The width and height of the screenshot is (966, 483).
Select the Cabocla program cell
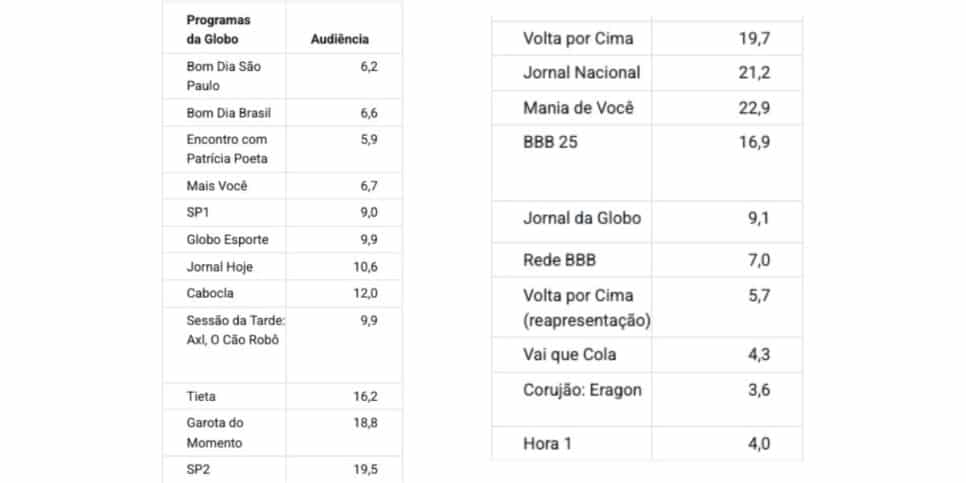coord(210,294)
